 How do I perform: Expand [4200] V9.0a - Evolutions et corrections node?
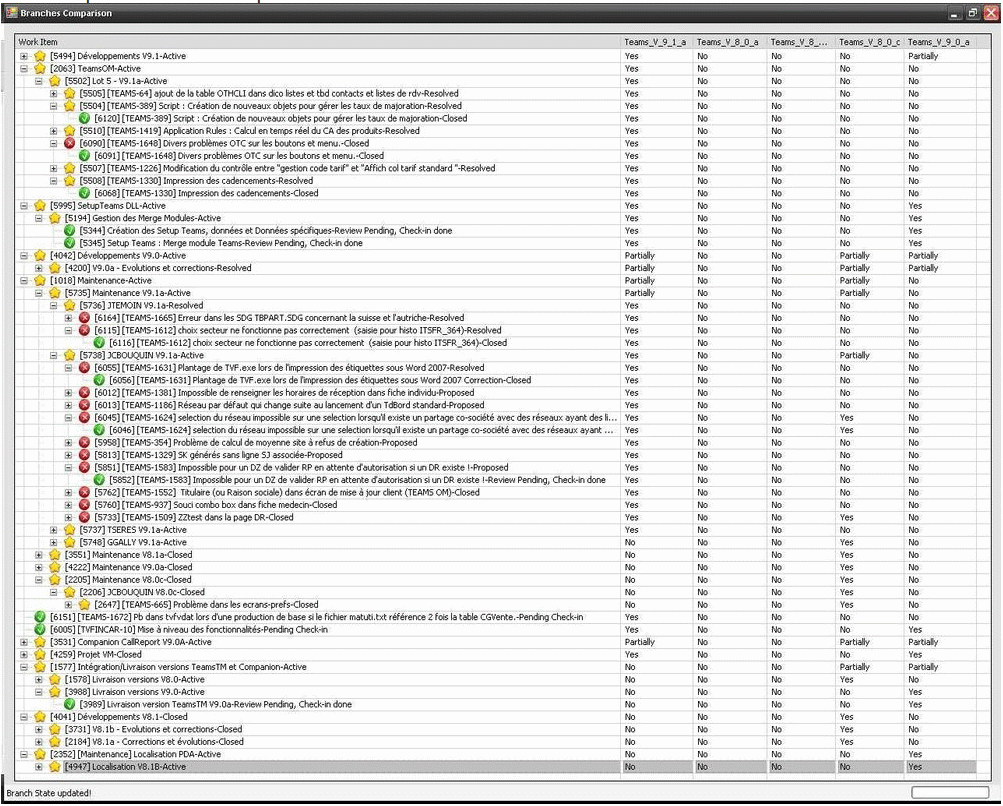click(39, 268)
